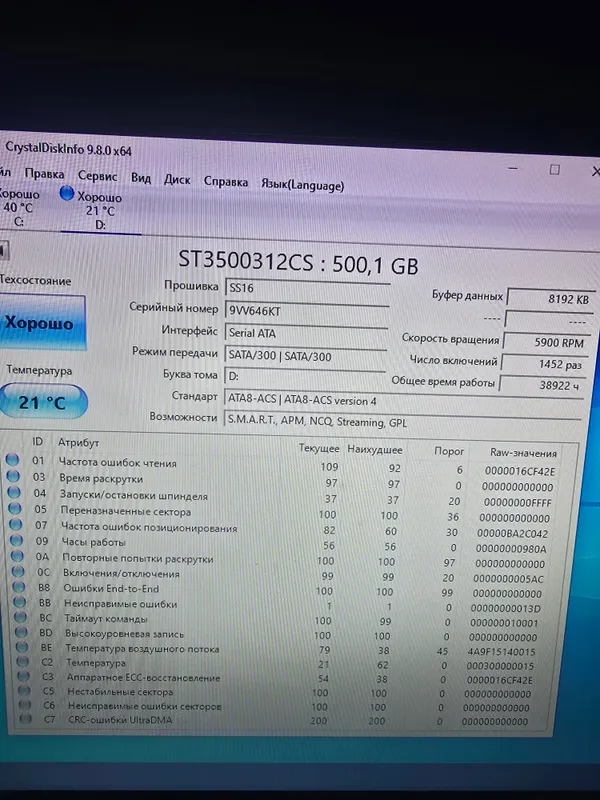The height and width of the screenshot is (800, 600).
Task: Click the Хорошо health status button
Action: tap(41, 323)
